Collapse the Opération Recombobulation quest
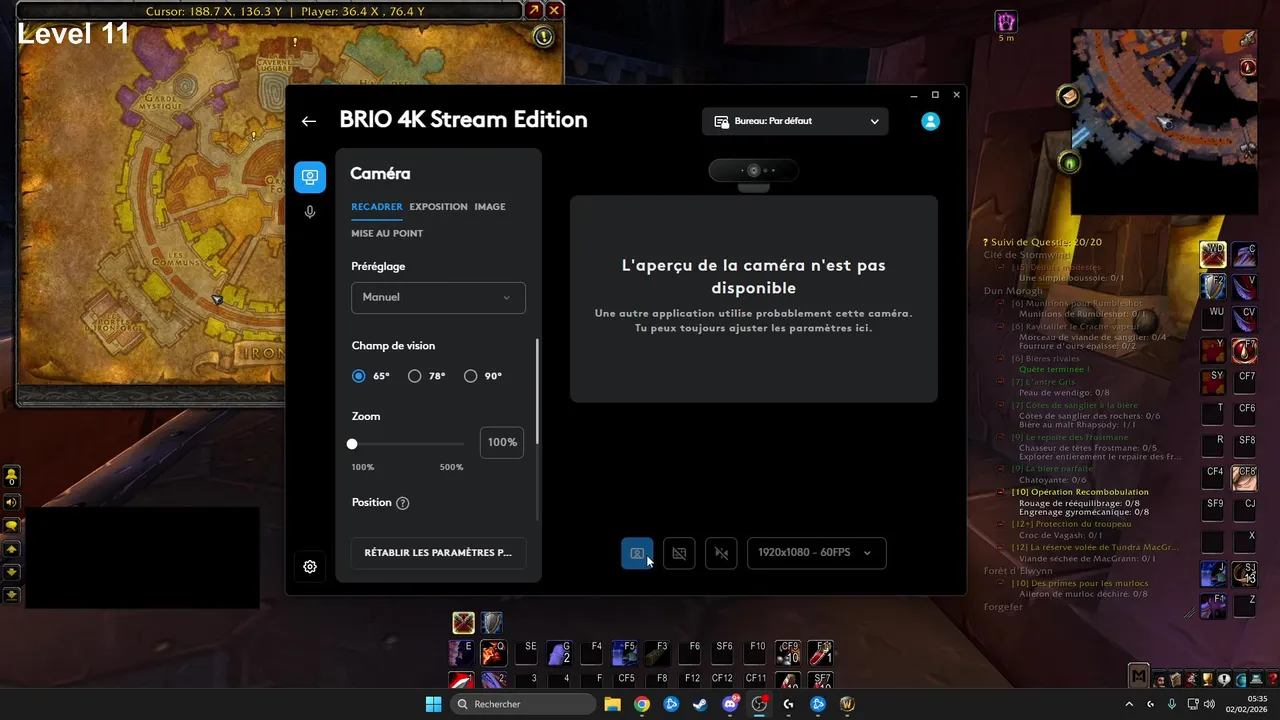The height and width of the screenshot is (720, 1280). (x=1002, y=492)
